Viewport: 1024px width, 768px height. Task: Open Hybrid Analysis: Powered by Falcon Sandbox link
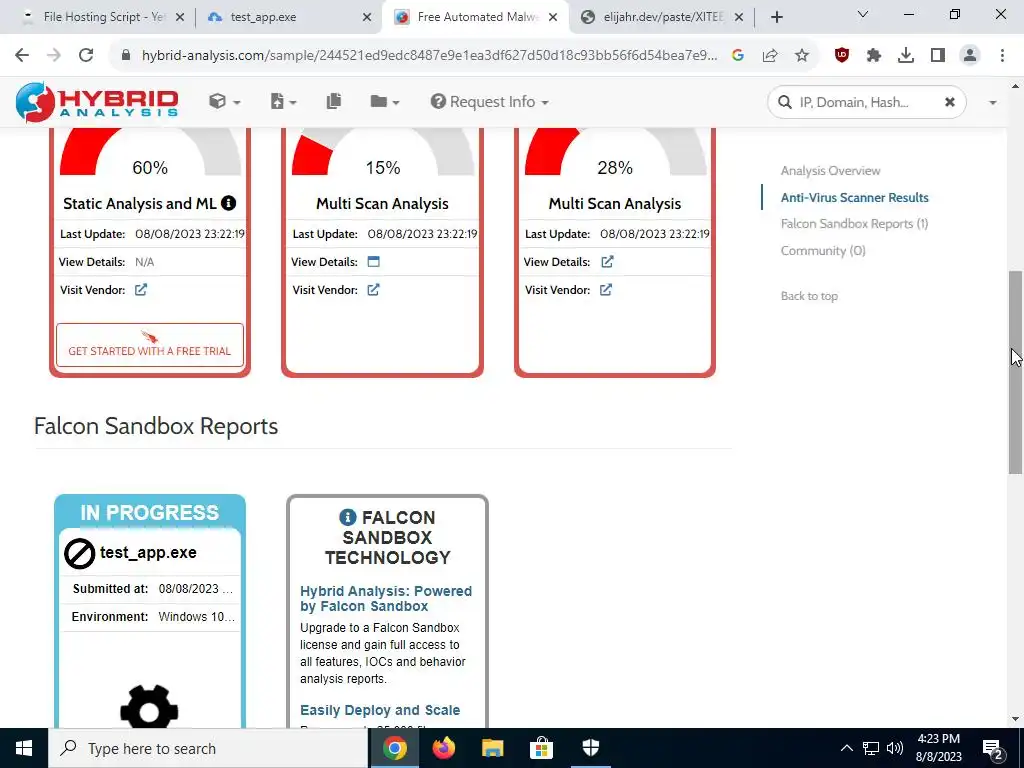point(385,598)
